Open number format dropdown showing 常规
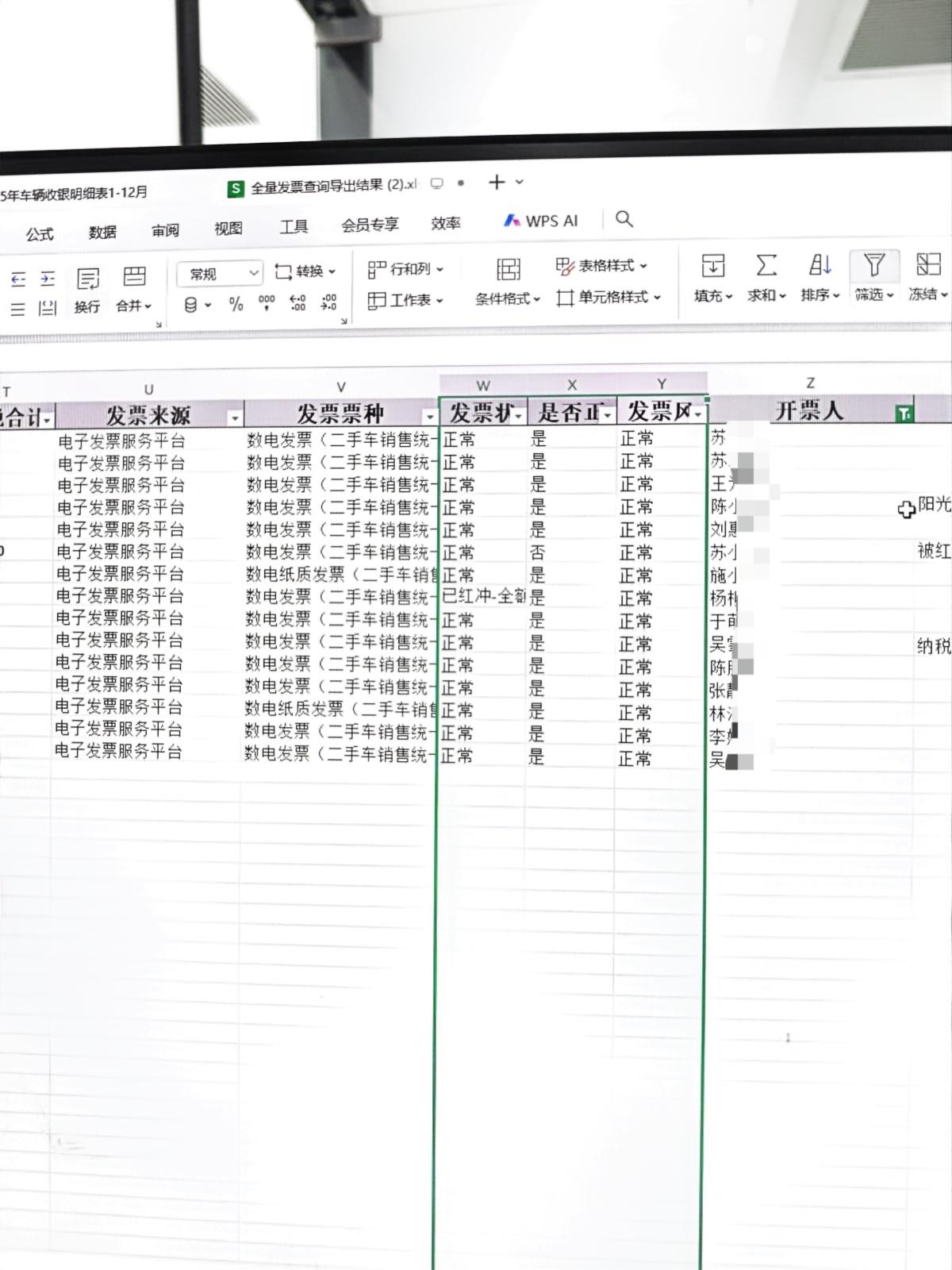This screenshot has width=952, height=1270. tap(220, 274)
